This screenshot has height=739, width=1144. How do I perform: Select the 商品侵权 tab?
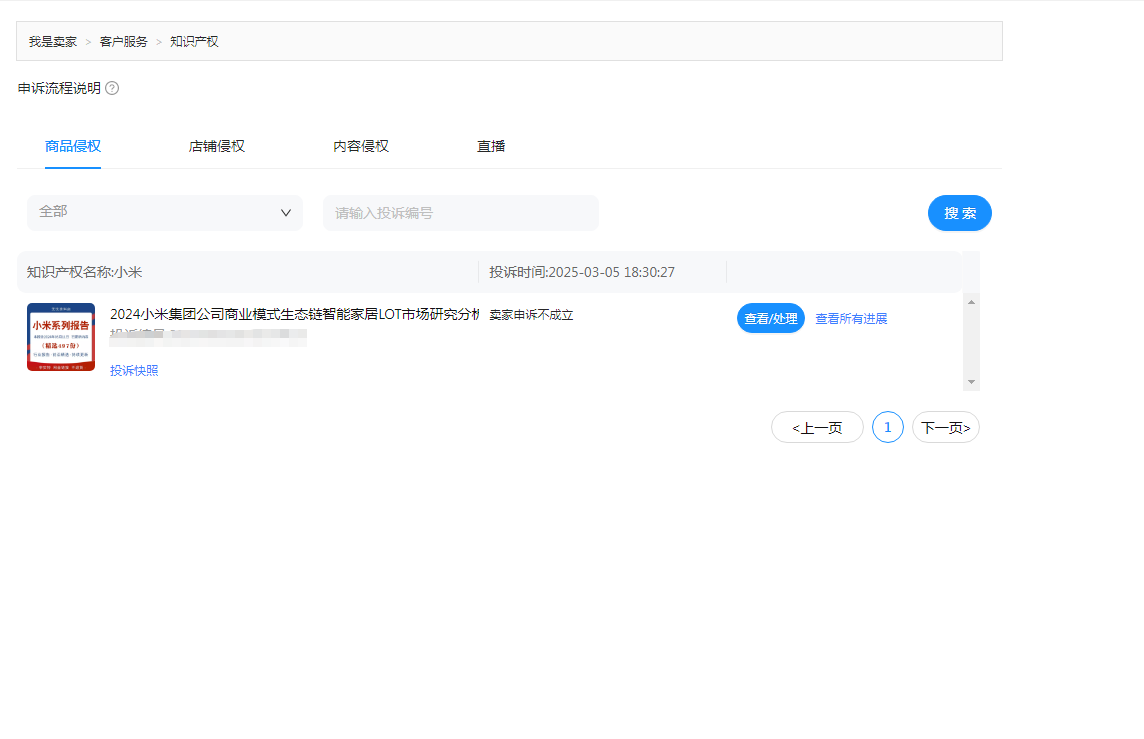click(73, 147)
